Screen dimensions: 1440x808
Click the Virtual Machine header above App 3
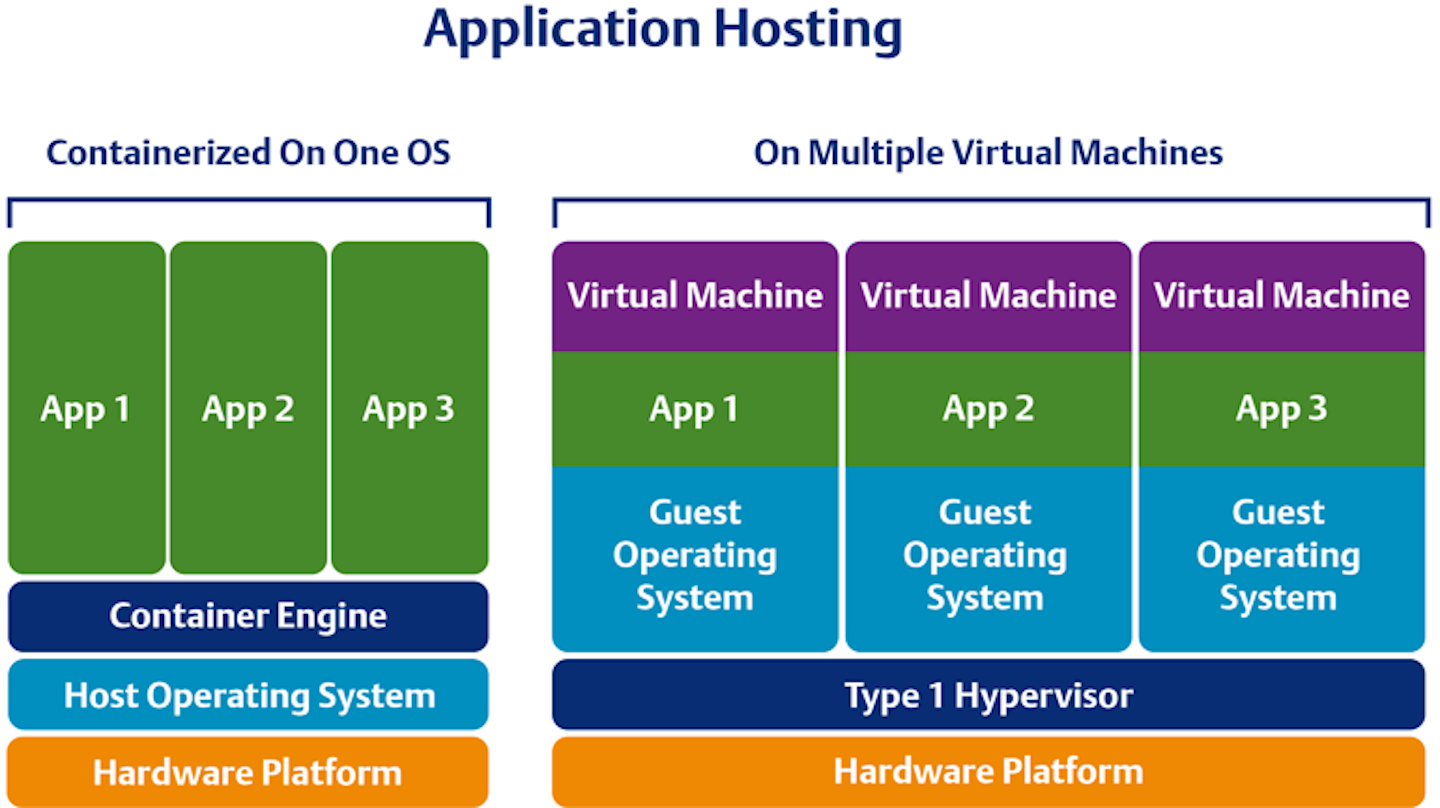1281,296
